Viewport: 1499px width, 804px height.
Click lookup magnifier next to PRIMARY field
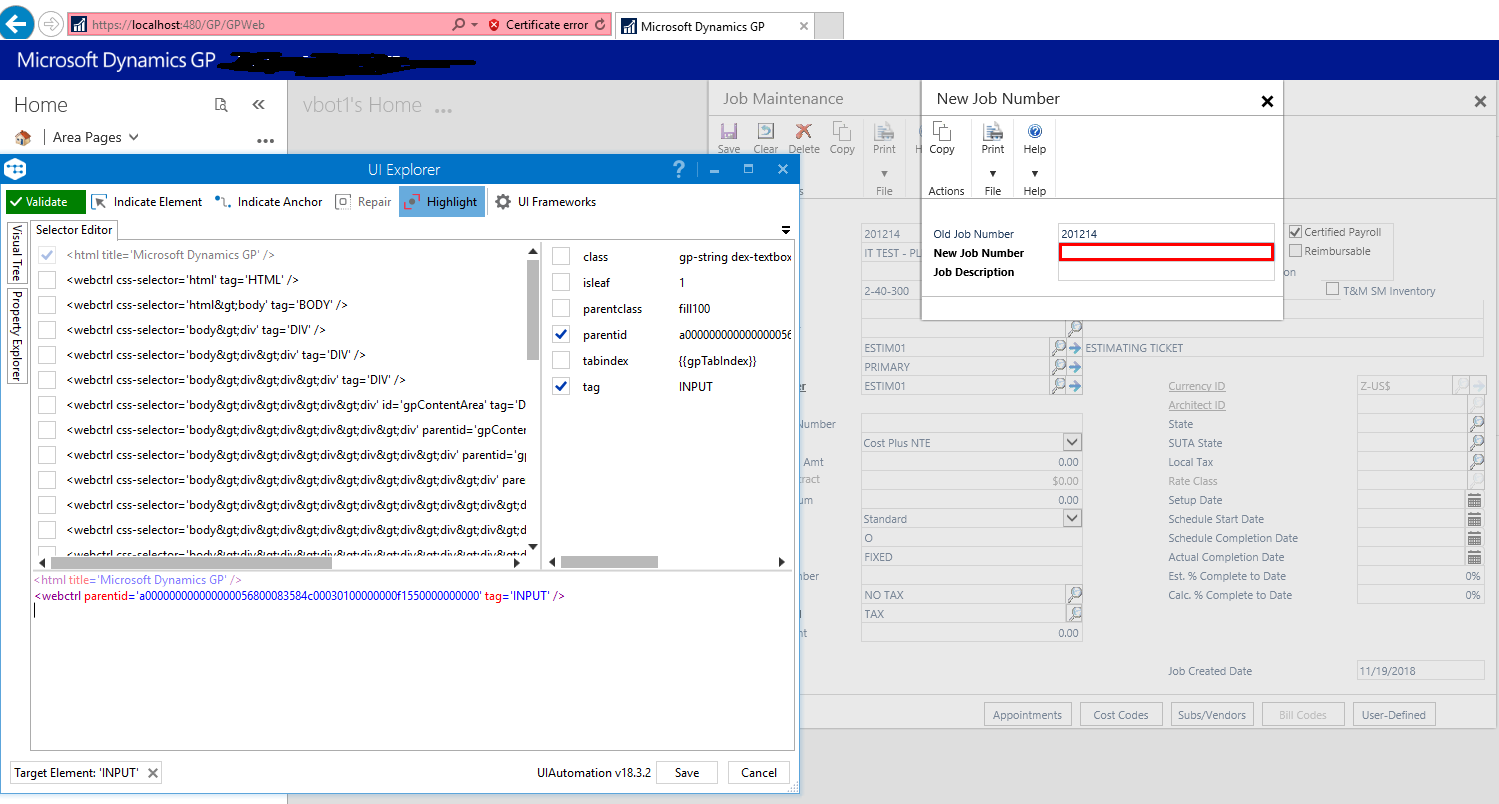click(x=1058, y=367)
